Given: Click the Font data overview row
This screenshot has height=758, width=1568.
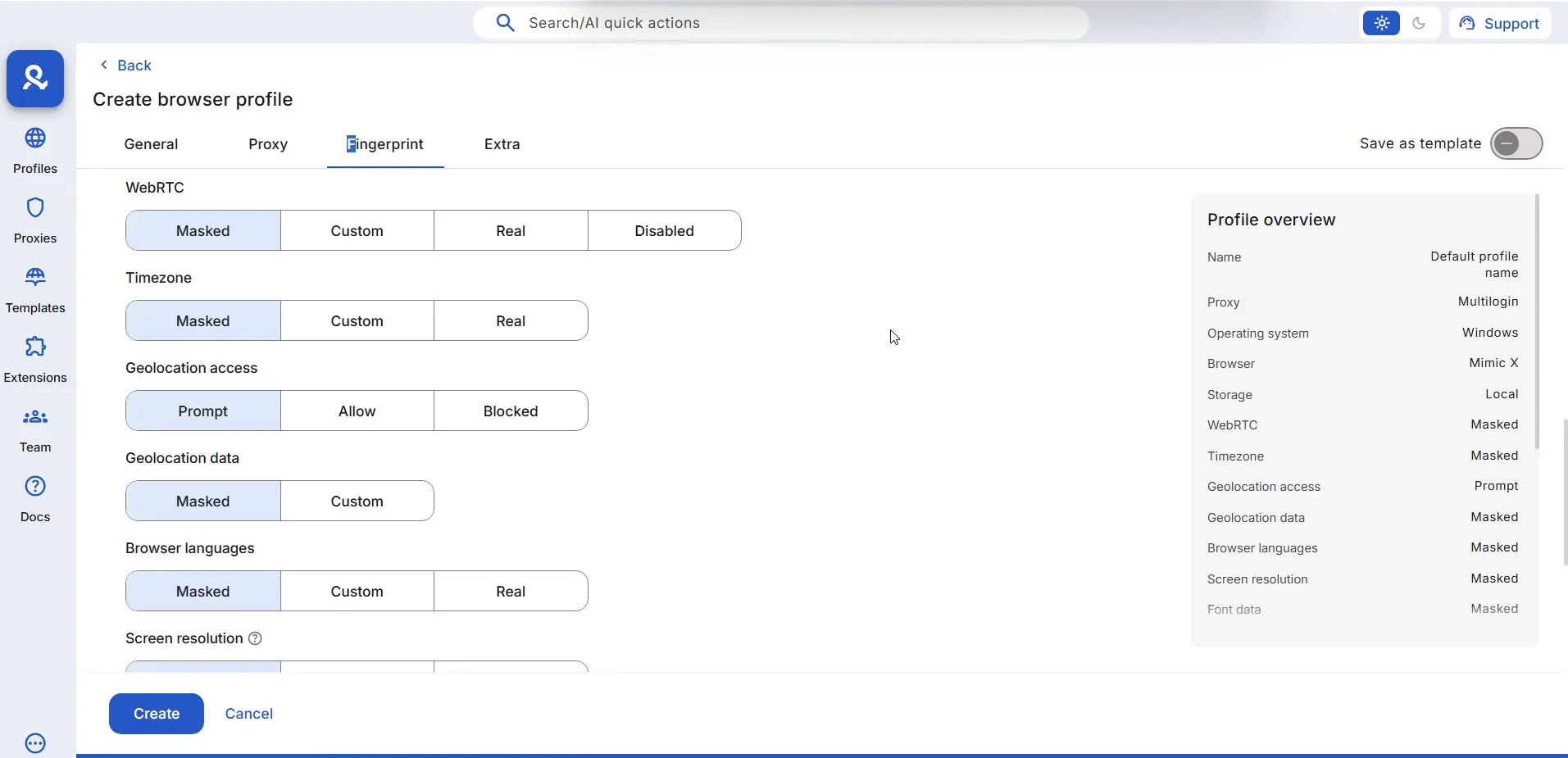Looking at the screenshot, I should pos(1362,609).
